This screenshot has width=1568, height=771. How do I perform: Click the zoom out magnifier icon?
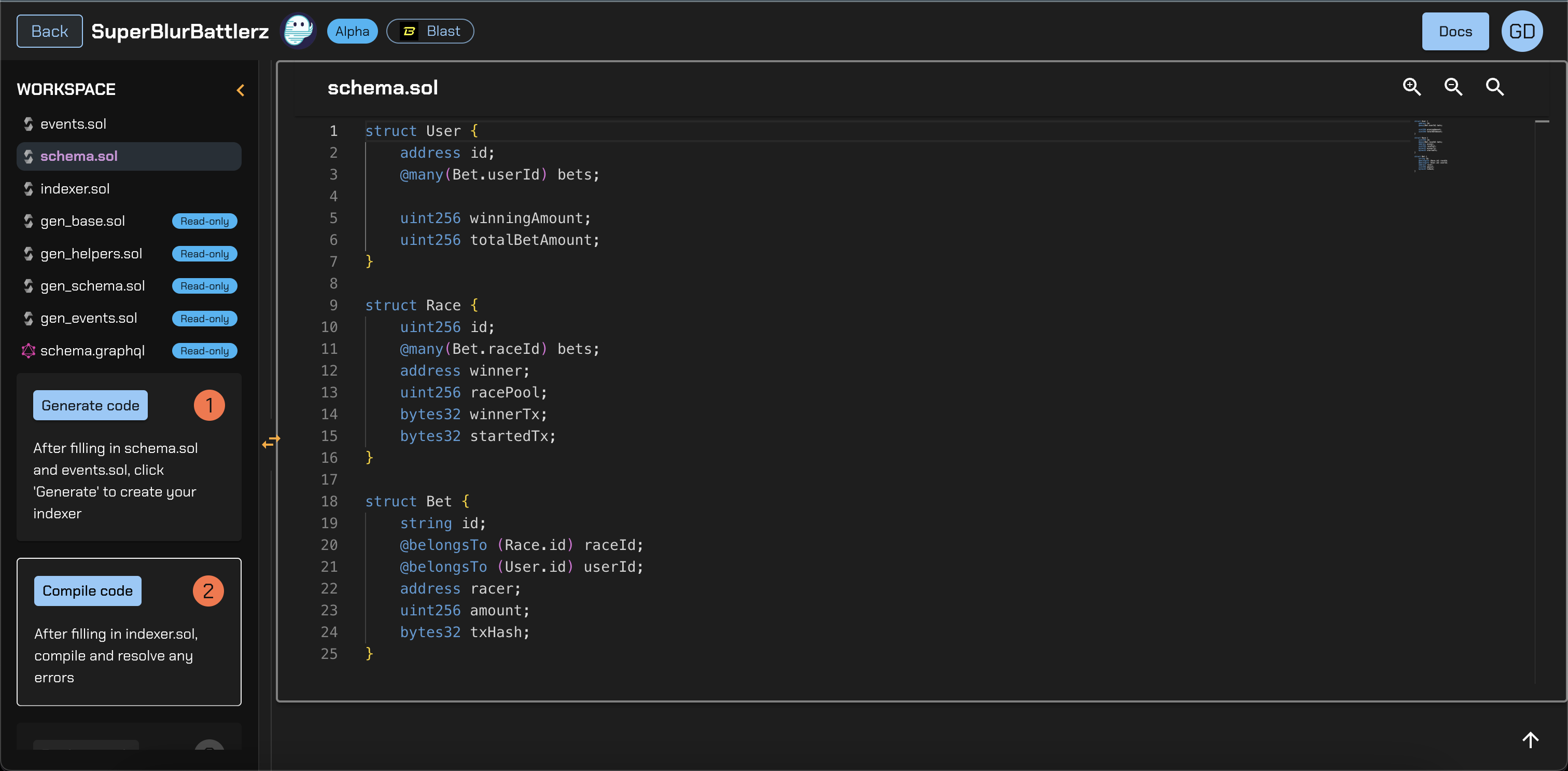click(1453, 87)
